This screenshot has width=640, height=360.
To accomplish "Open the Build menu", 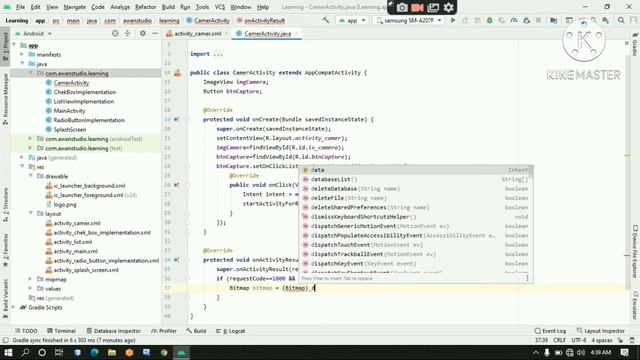I will pos(168,7).
